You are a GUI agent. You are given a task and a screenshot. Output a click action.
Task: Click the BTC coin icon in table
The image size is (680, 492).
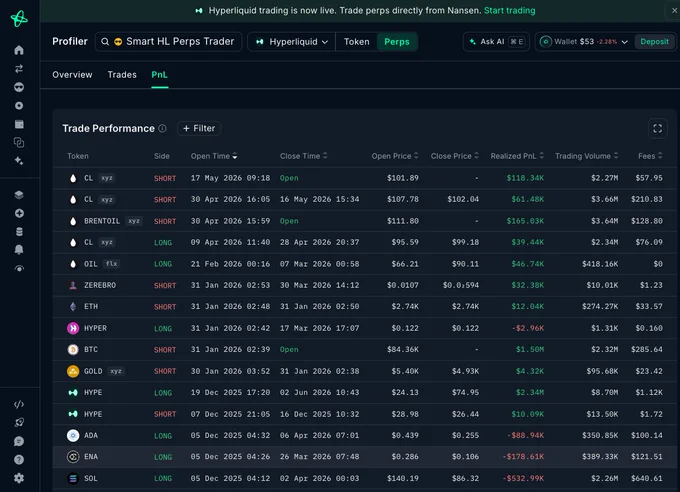tap(73, 349)
